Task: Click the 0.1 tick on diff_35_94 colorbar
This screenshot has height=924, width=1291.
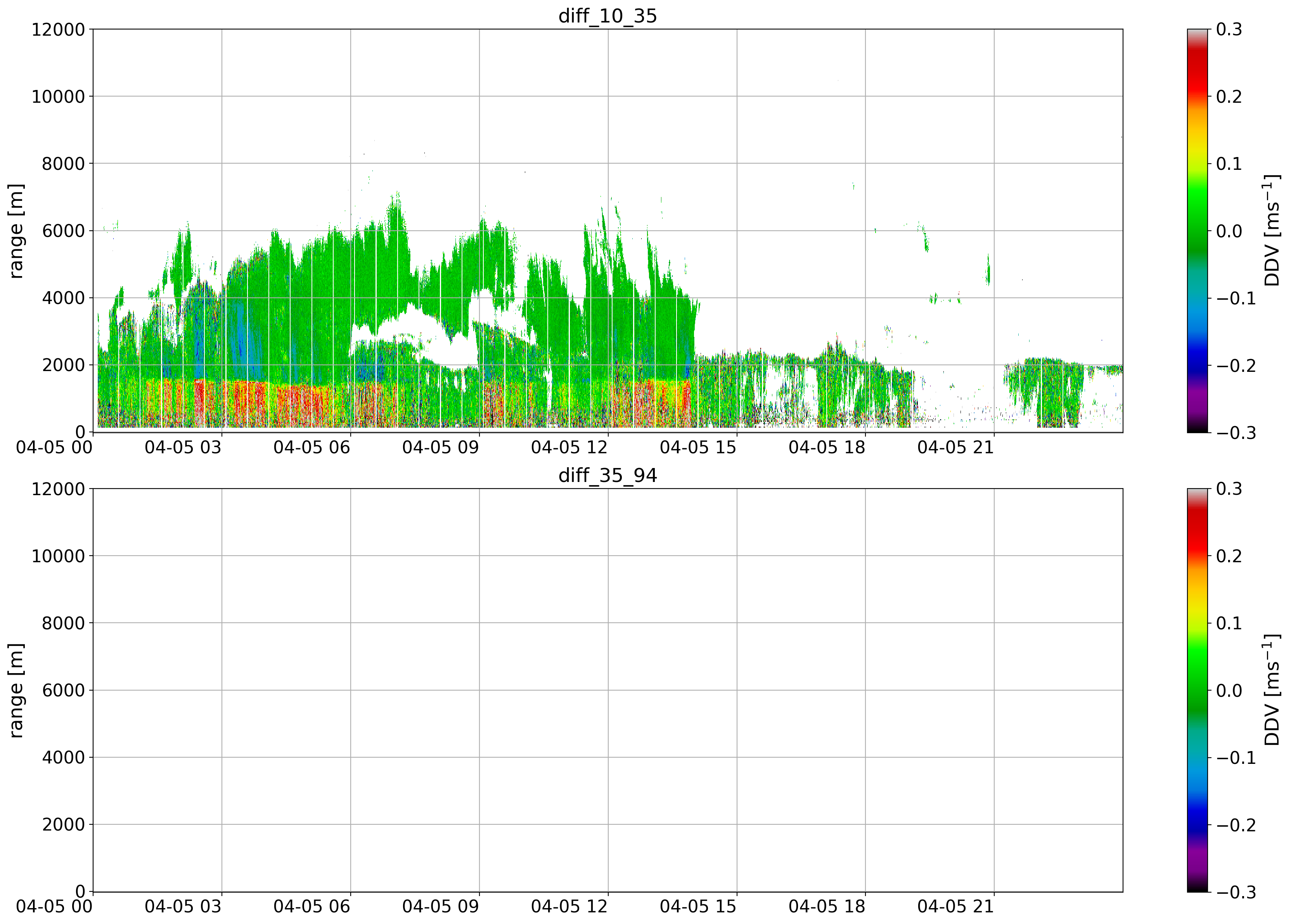Action: 1230,623
